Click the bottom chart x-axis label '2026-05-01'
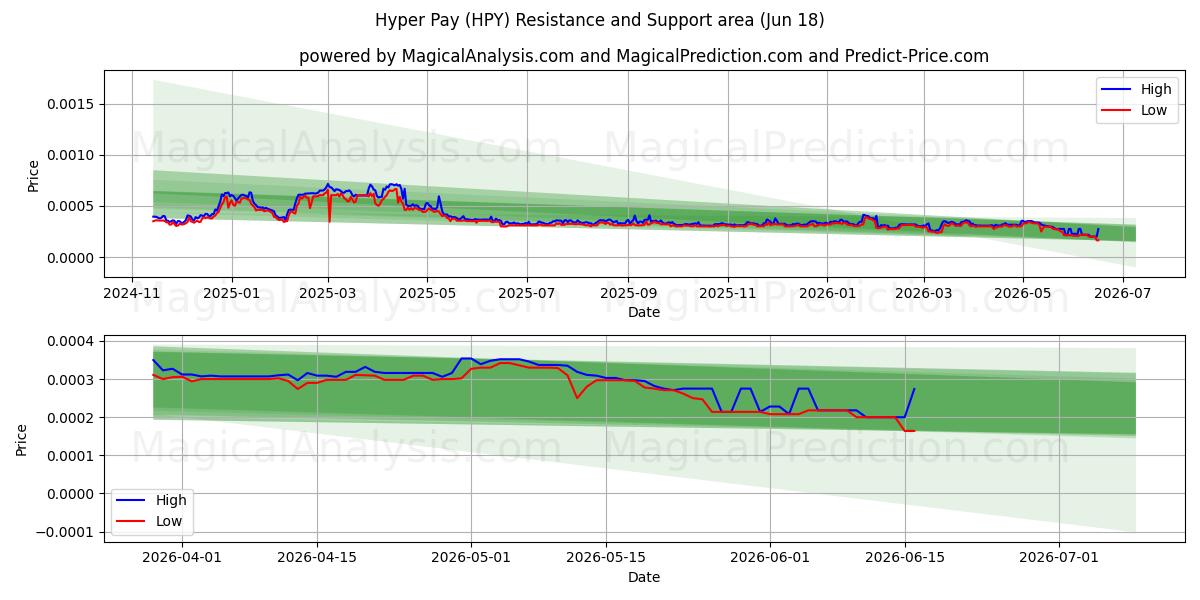Viewport: 1200px width, 600px height. (x=473, y=559)
